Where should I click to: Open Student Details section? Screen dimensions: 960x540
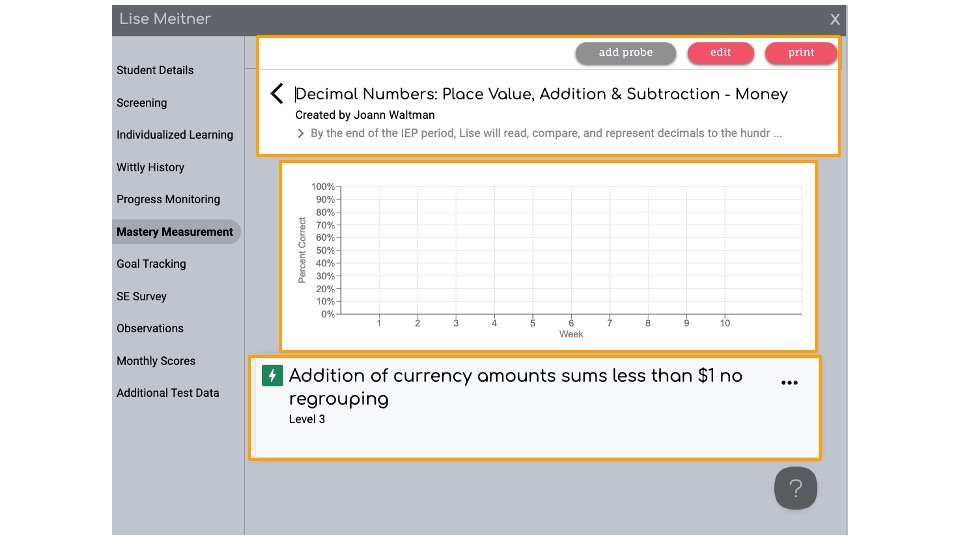[155, 70]
